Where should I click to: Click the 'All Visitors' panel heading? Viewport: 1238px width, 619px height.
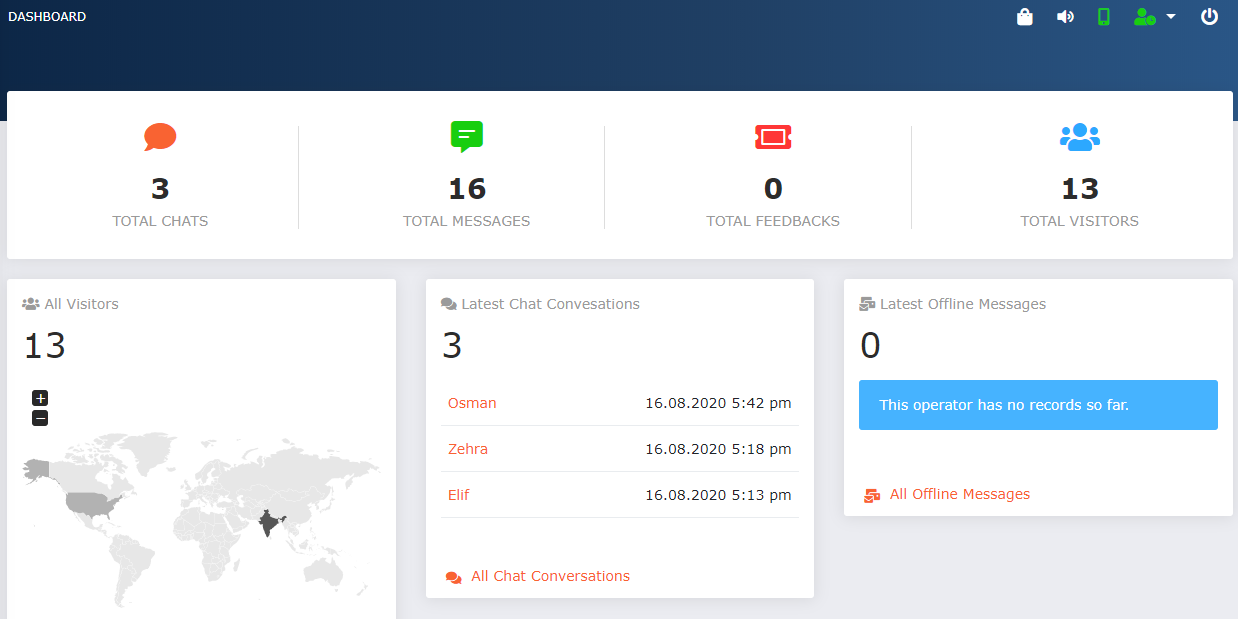pyautogui.click(x=81, y=304)
